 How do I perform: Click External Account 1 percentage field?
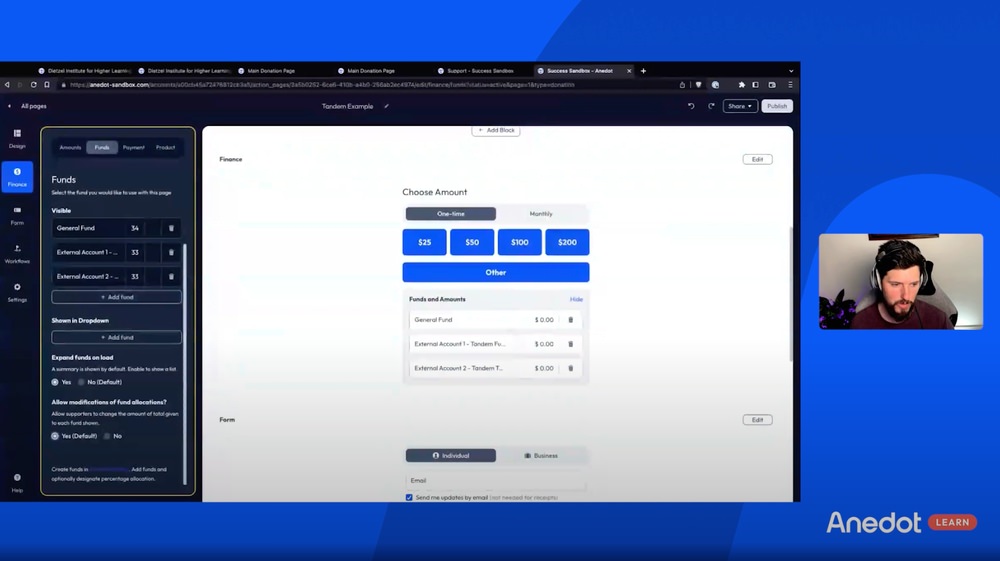click(x=135, y=252)
